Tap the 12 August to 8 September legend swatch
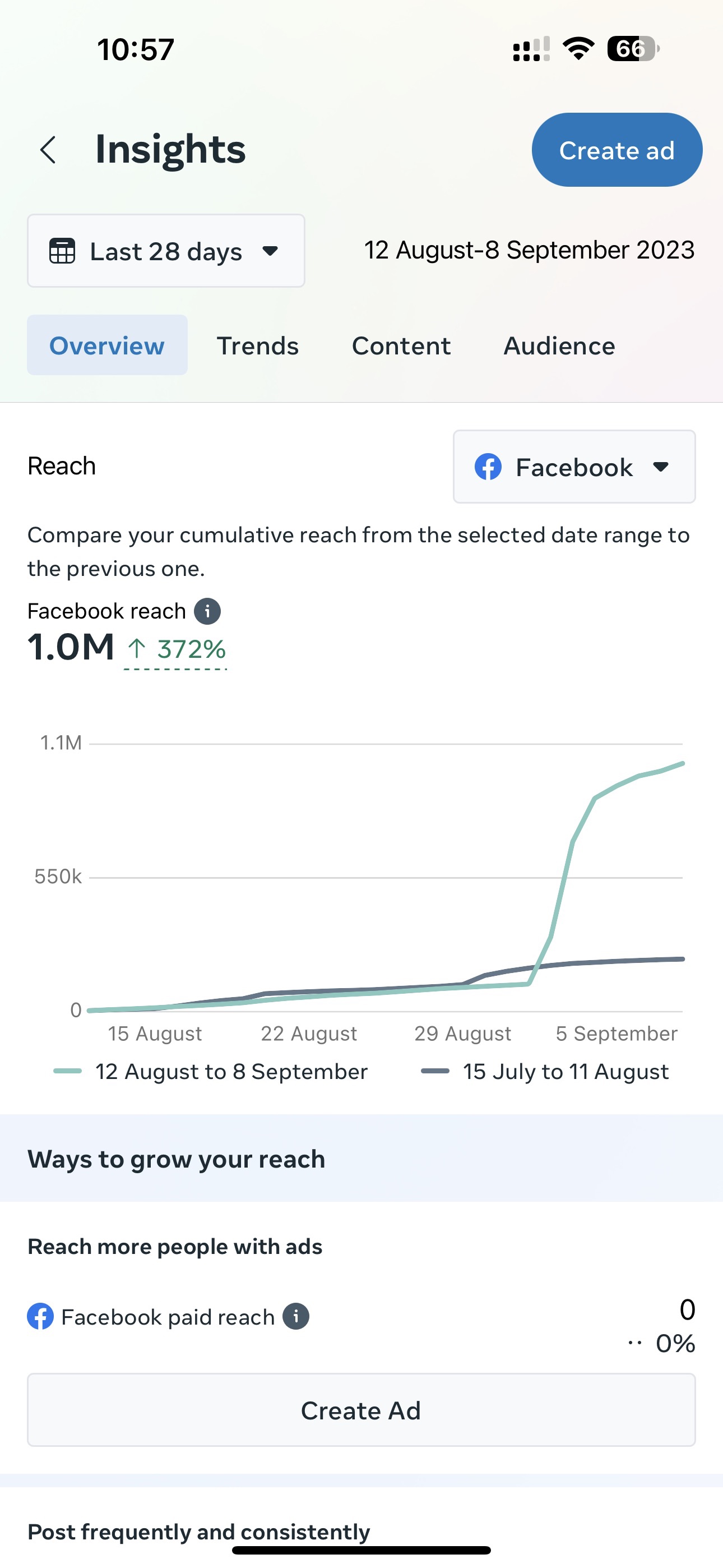 coord(68,1071)
